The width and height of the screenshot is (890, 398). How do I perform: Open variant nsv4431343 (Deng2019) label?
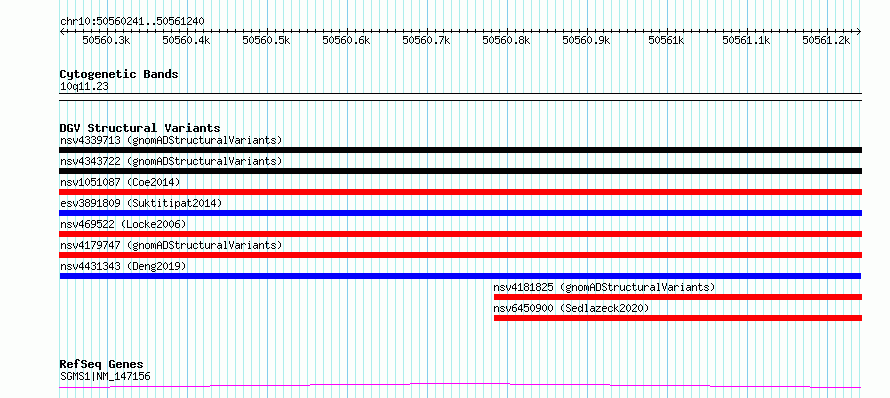(123, 266)
